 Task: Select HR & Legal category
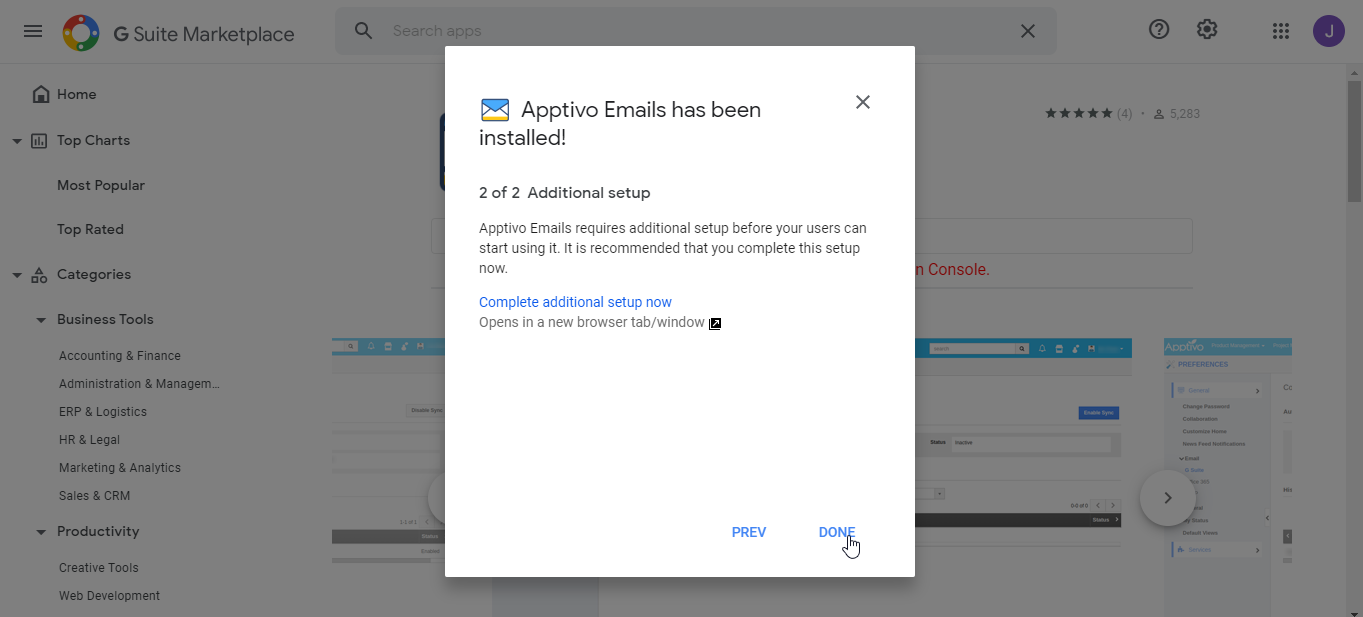click(x=89, y=440)
